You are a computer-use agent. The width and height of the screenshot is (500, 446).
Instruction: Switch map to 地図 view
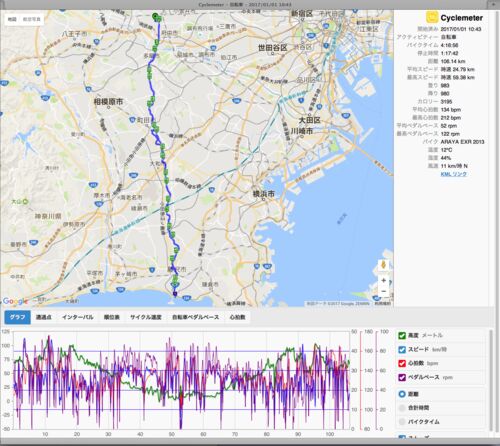click(x=12, y=19)
